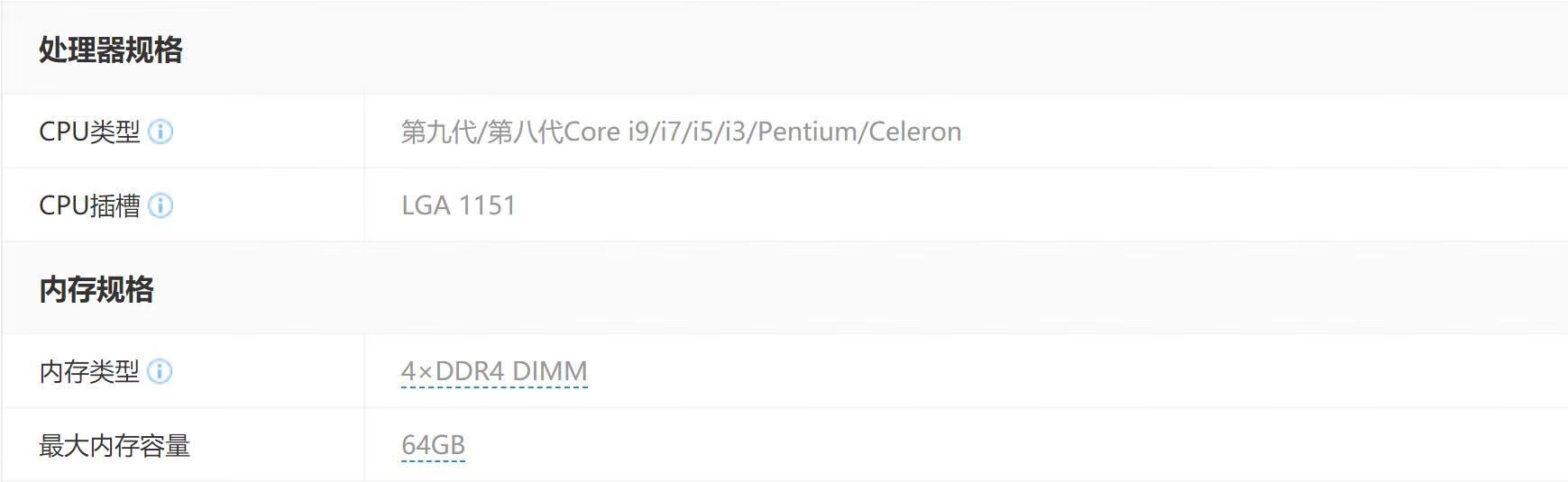Select the LGA 1151 socket value
1568x482 pixels.
(x=458, y=205)
